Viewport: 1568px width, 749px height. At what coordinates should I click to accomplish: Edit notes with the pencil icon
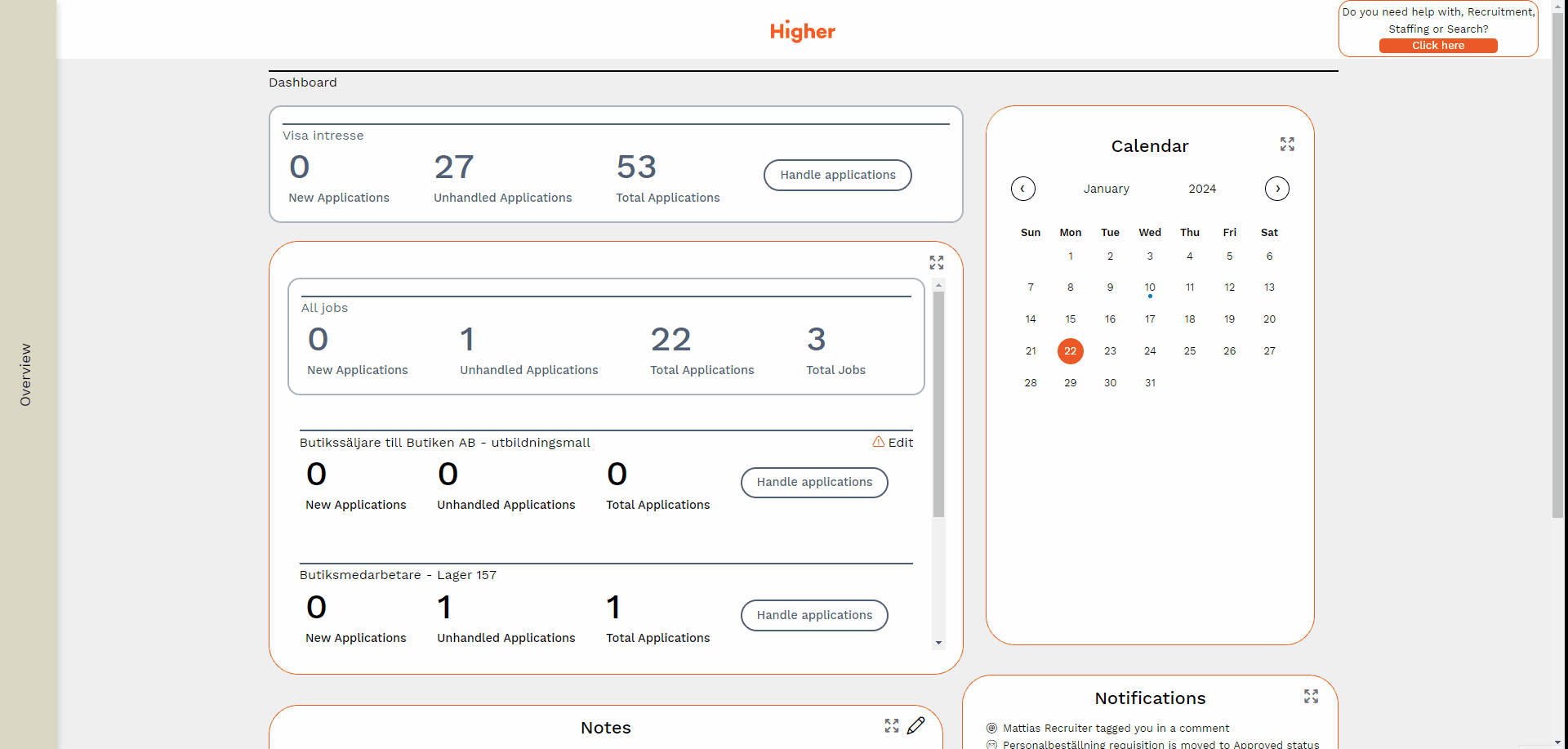[x=916, y=725]
